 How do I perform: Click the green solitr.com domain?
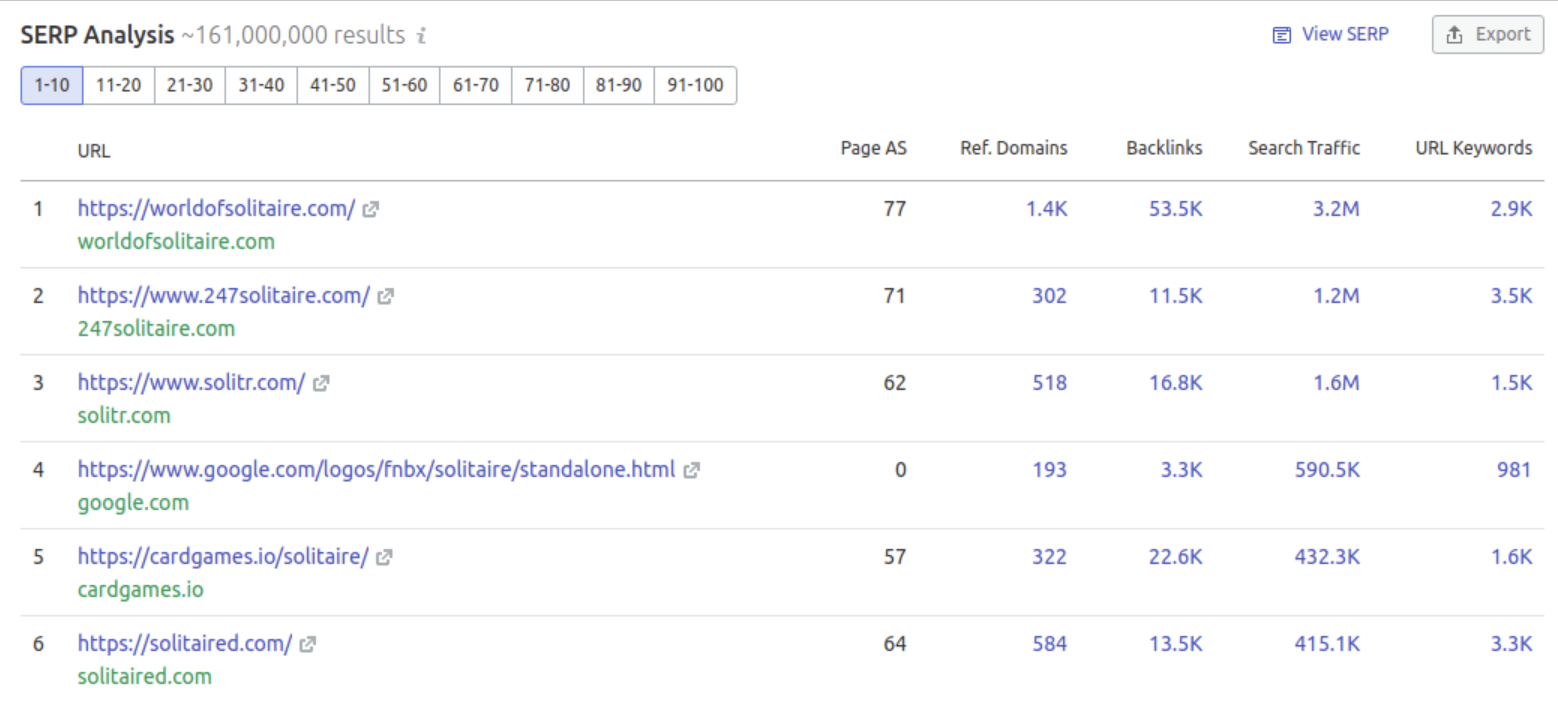[x=124, y=416]
